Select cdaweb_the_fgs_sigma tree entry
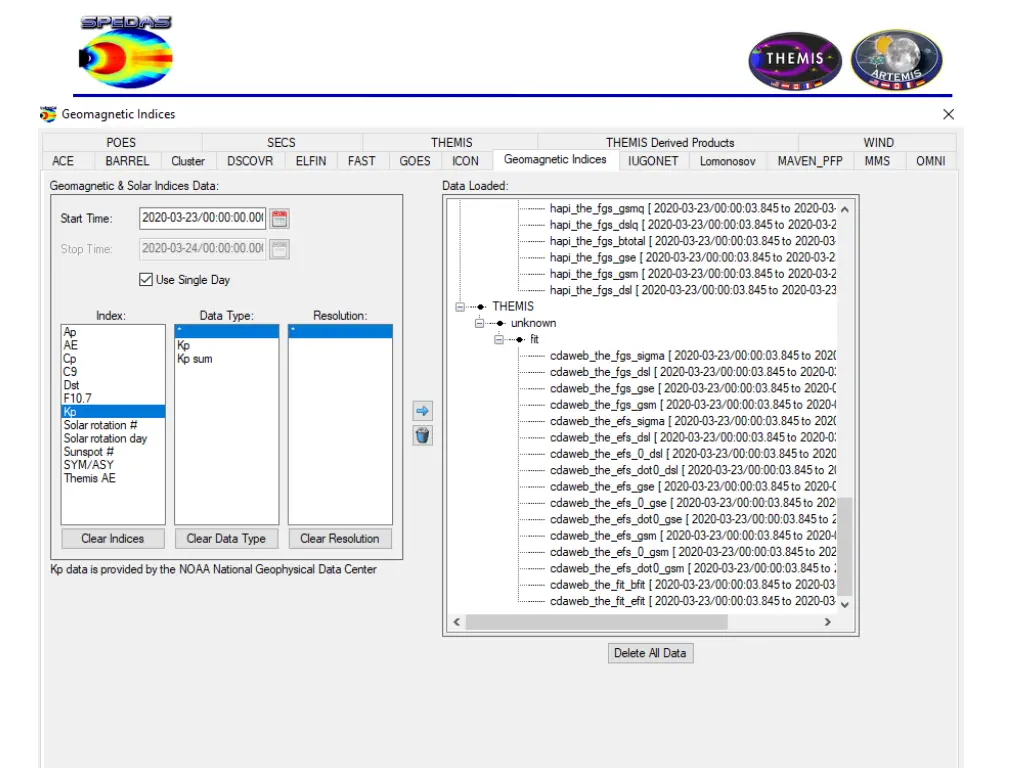The width and height of the screenshot is (1024, 768). (692, 355)
